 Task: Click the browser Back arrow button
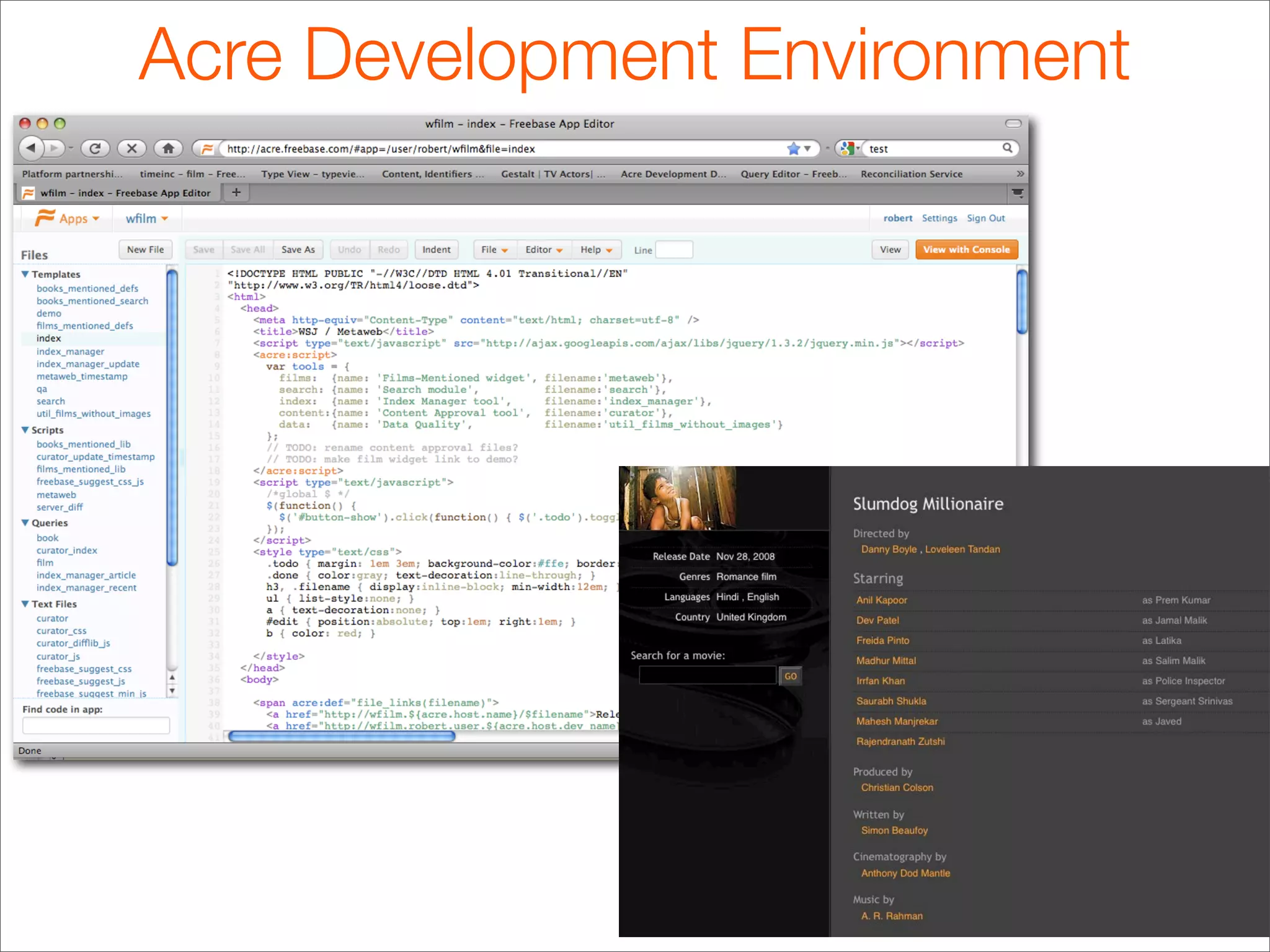[x=31, y=148]
